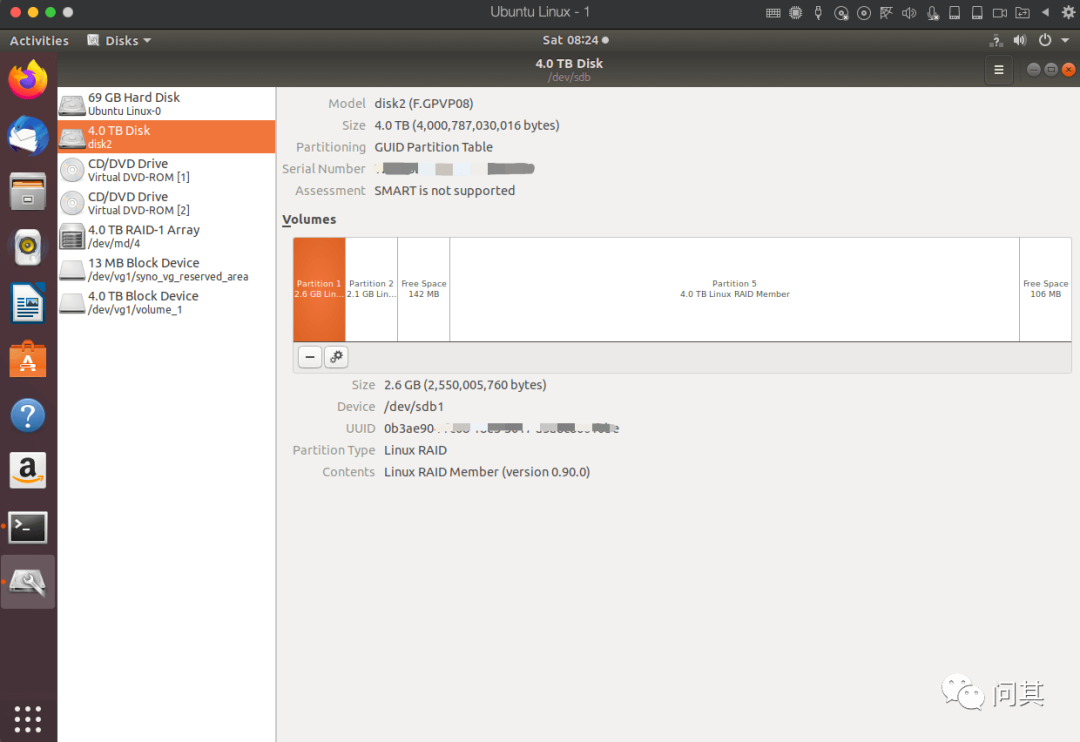Click the Ubuntu network status icon
This screenshot has width=1080, height=742.
tap(996, 40)
